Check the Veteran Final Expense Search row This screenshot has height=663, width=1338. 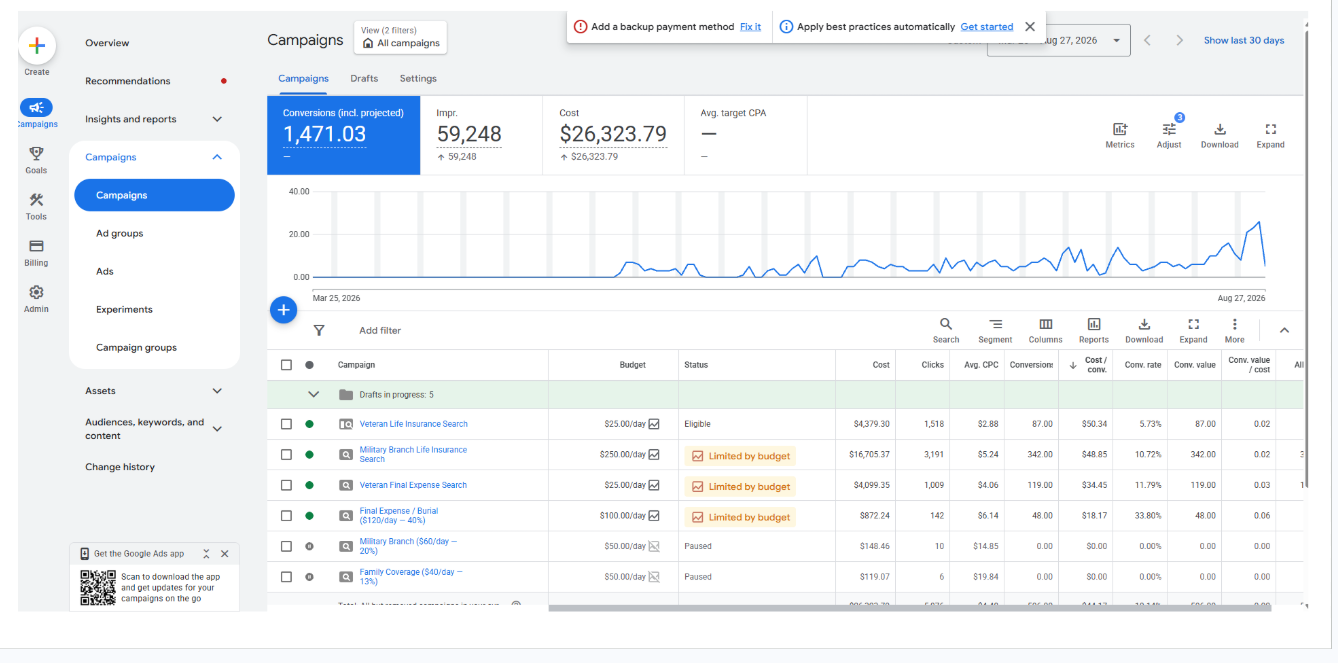point(287,485)
